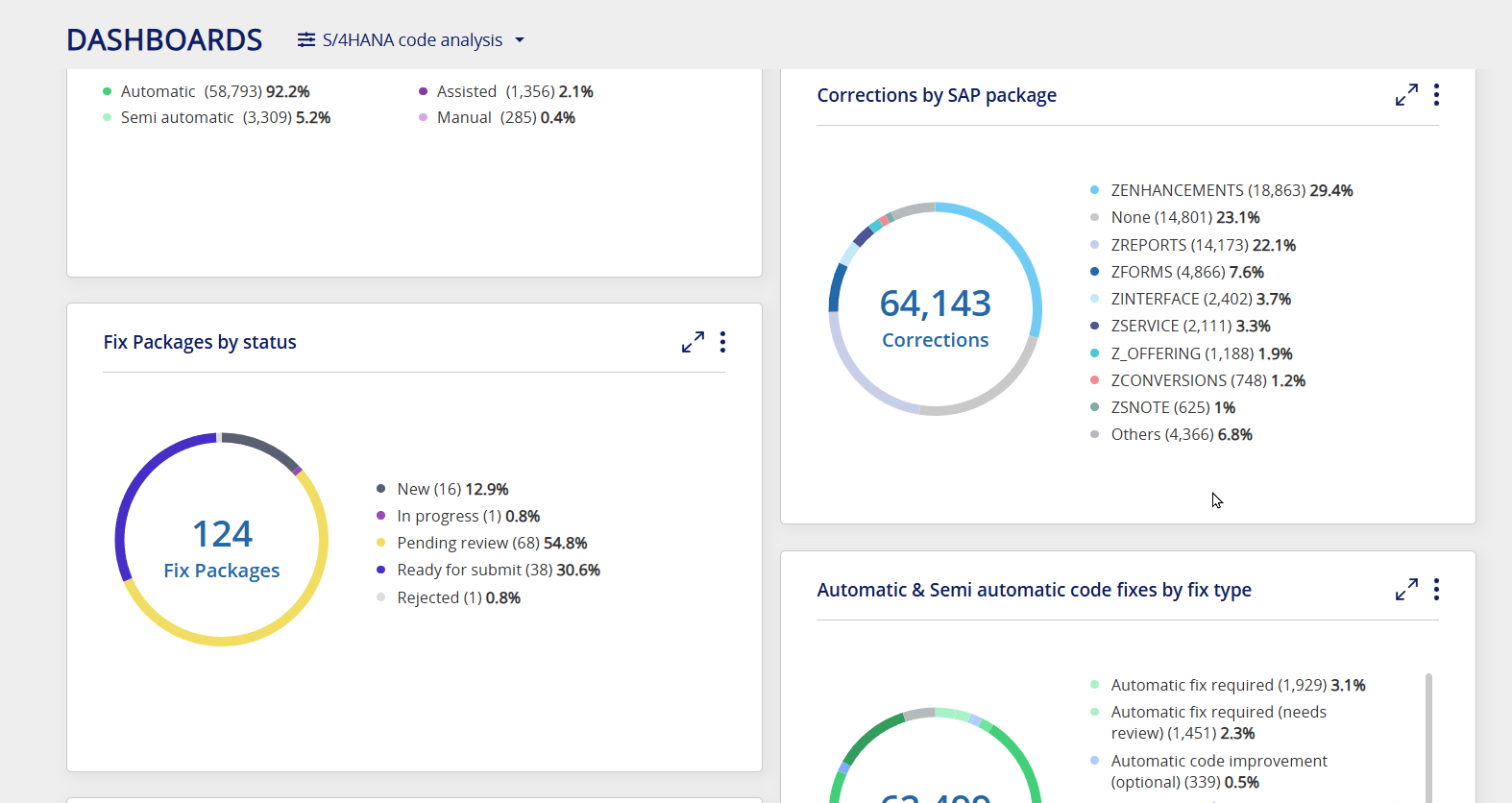The image size is (1512, 803).
Task: Open the S/4HANA code analysis dashboard dropdown
Action: click(x=411, y=39)
